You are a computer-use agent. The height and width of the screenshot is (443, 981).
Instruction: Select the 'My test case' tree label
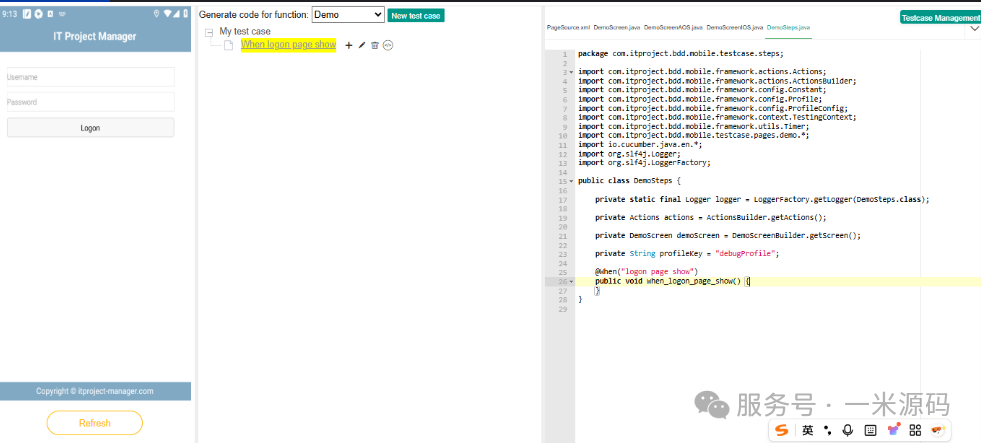245,31
